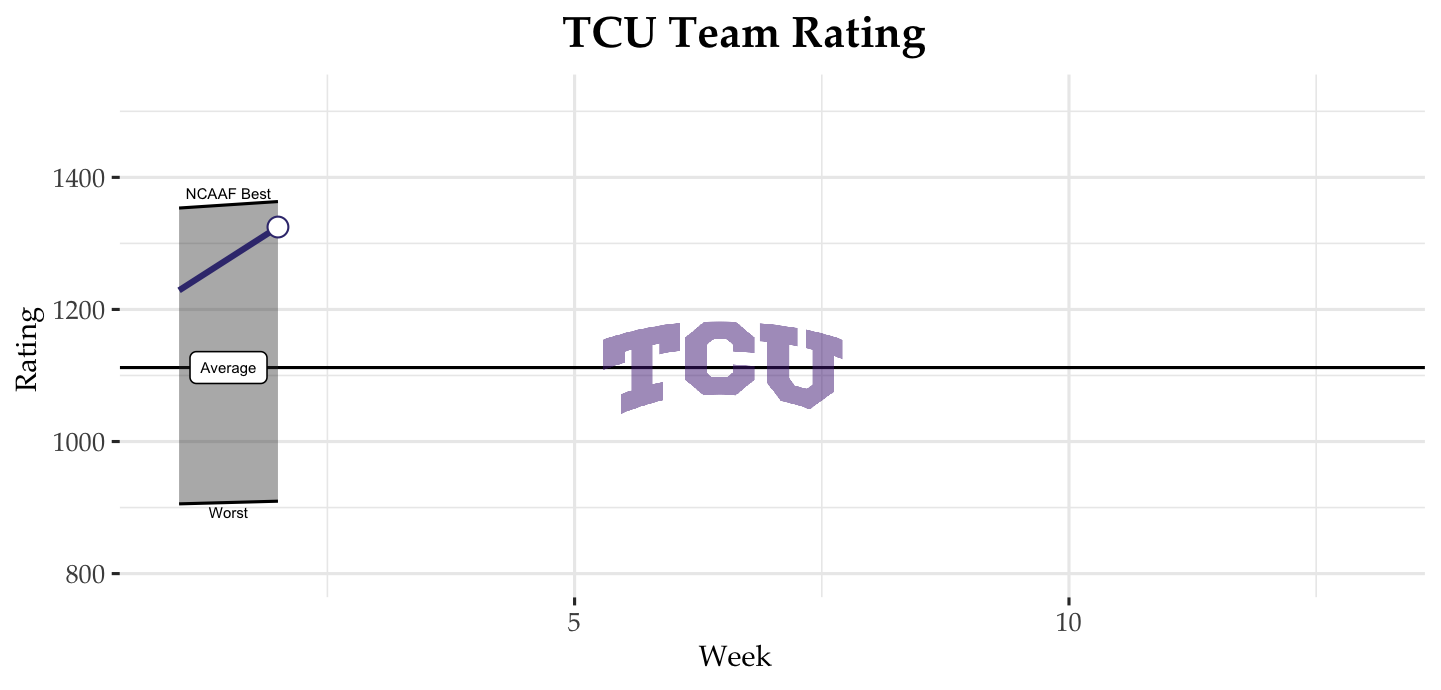Screen dimensions: 1441x690
Task: Click the 1000 y-axis tick label
Action: pos(78,443)
